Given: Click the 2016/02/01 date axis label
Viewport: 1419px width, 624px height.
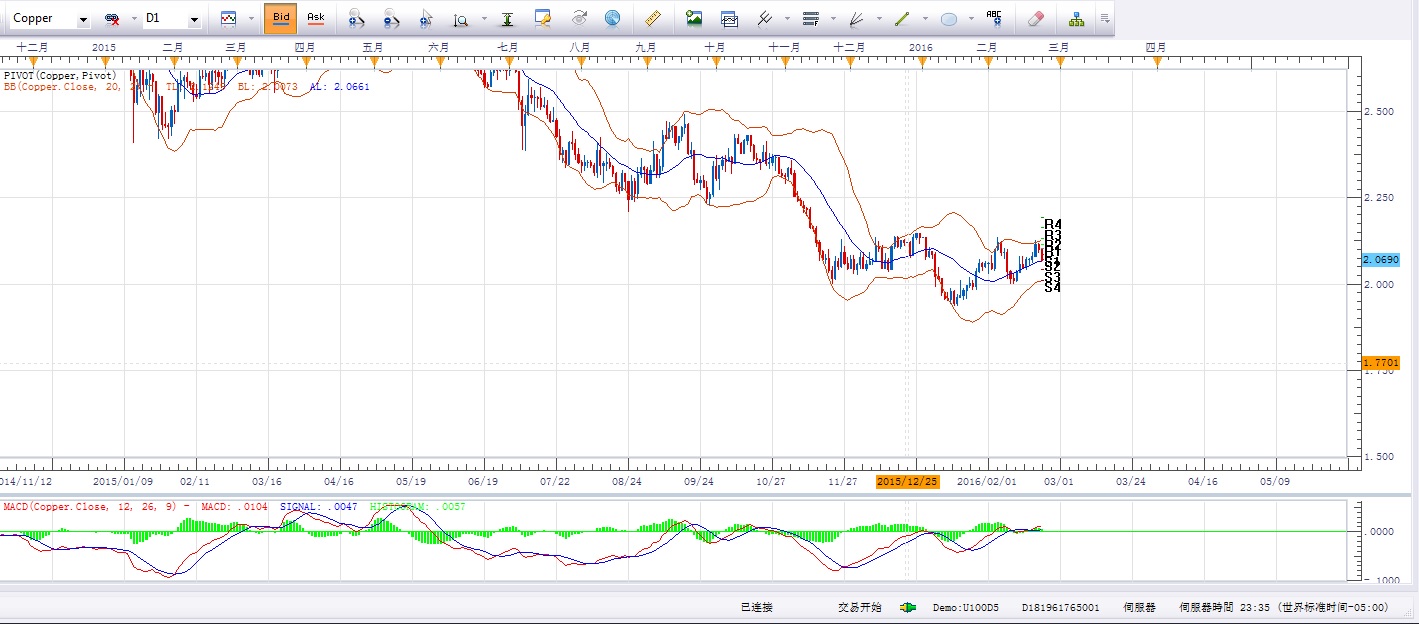Looking at the screenshot, I should click(986, 482).
